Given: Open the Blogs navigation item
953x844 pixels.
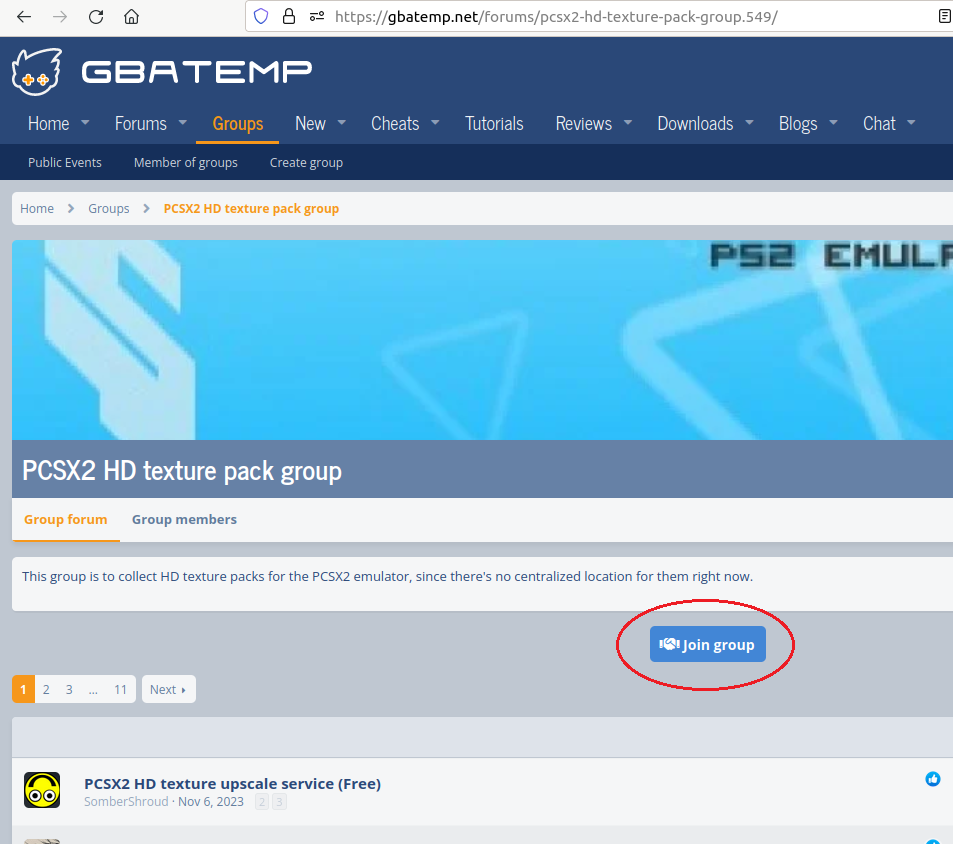Looking at the screenshot, I should [x=798, y=123].
